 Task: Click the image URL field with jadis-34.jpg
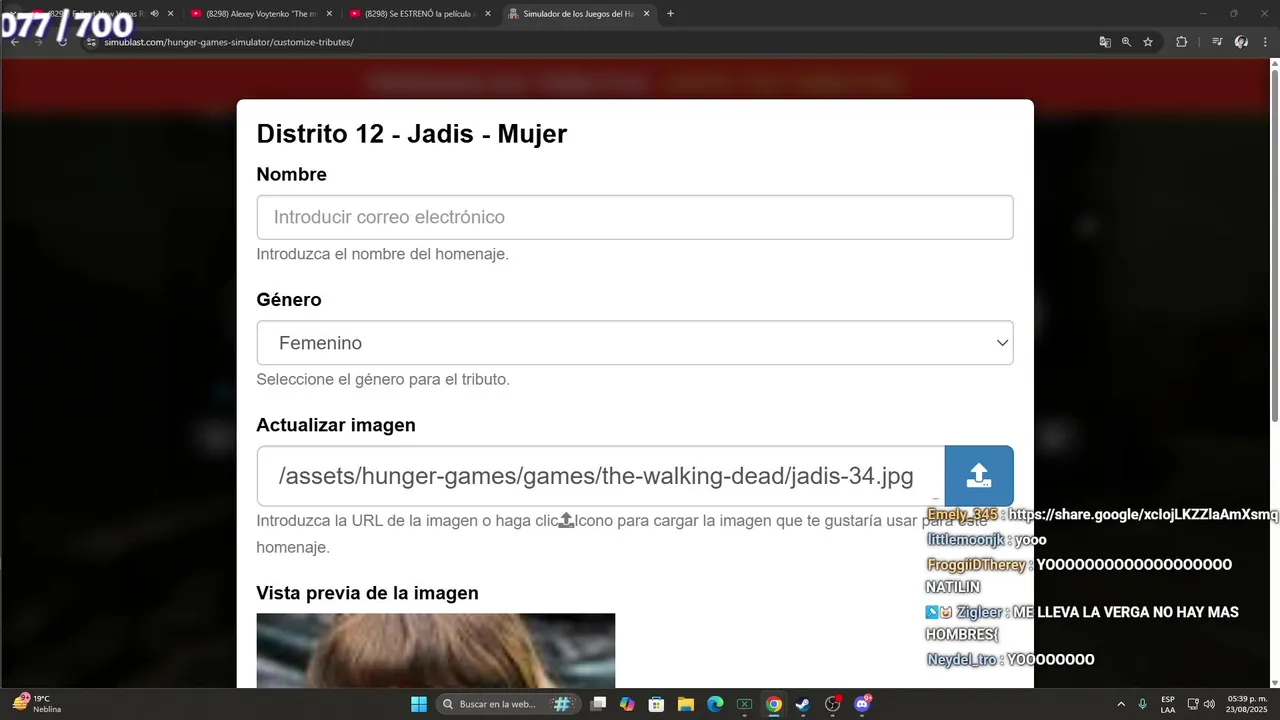tap(601, 476)
